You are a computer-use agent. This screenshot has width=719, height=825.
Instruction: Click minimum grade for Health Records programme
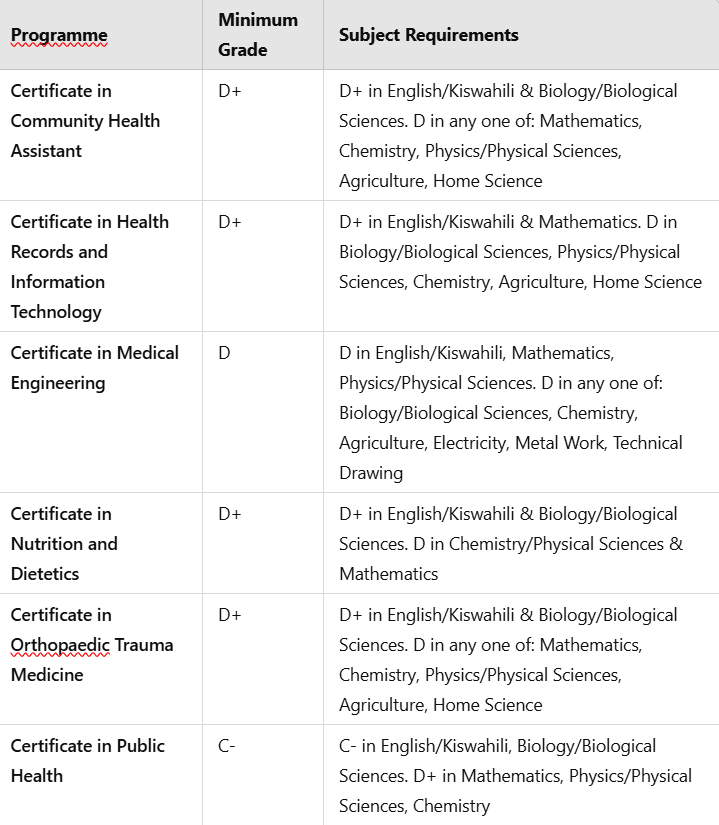point(230,222)
